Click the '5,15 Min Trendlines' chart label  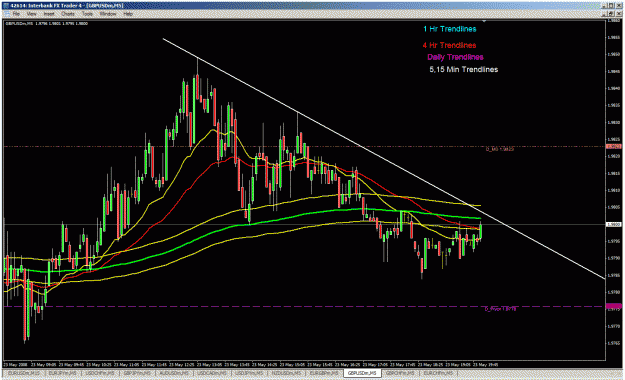coord(464,69)
